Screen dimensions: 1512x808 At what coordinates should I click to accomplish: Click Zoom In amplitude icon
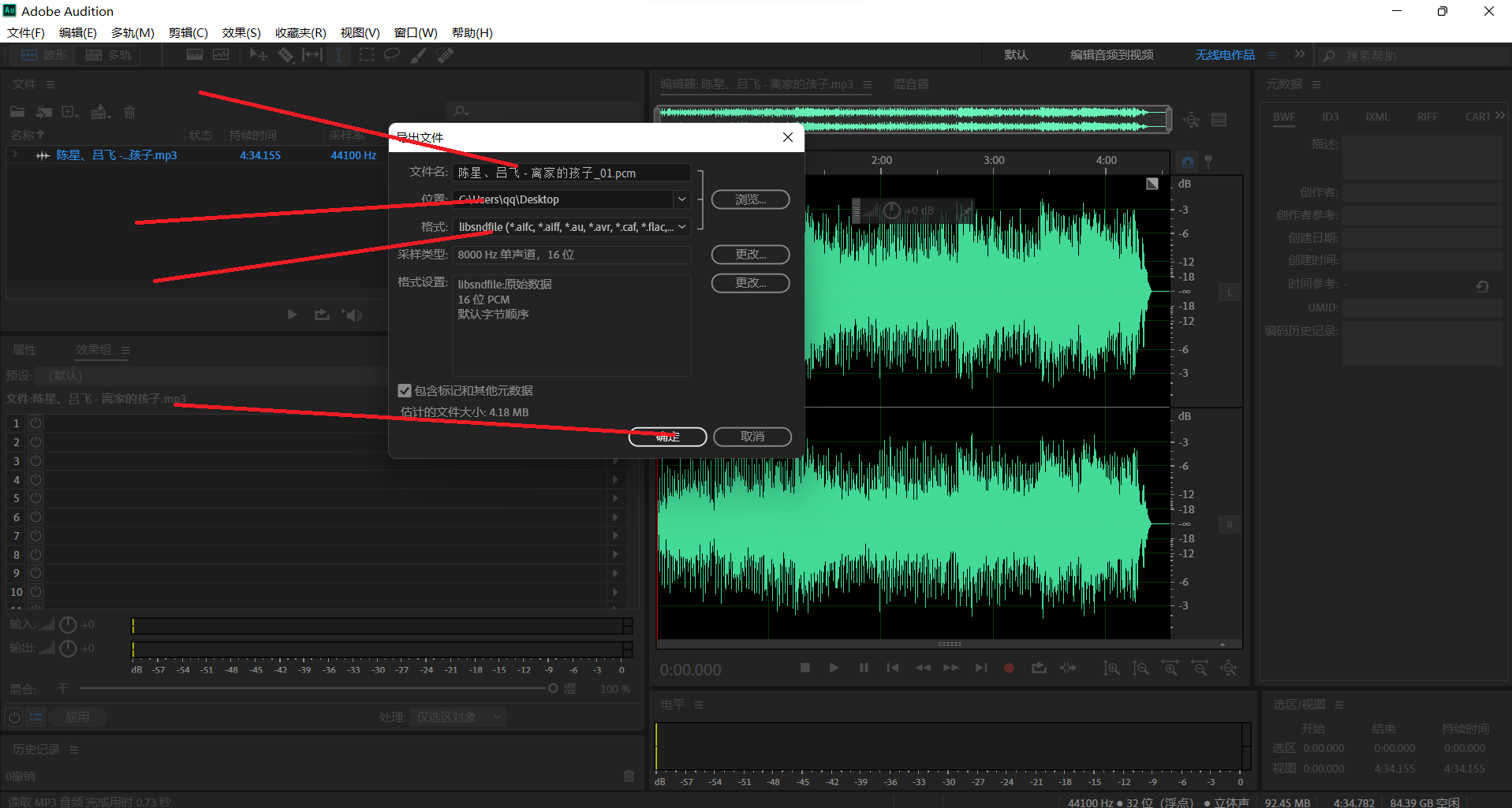pyautogui.click(x=1111, y=668)
